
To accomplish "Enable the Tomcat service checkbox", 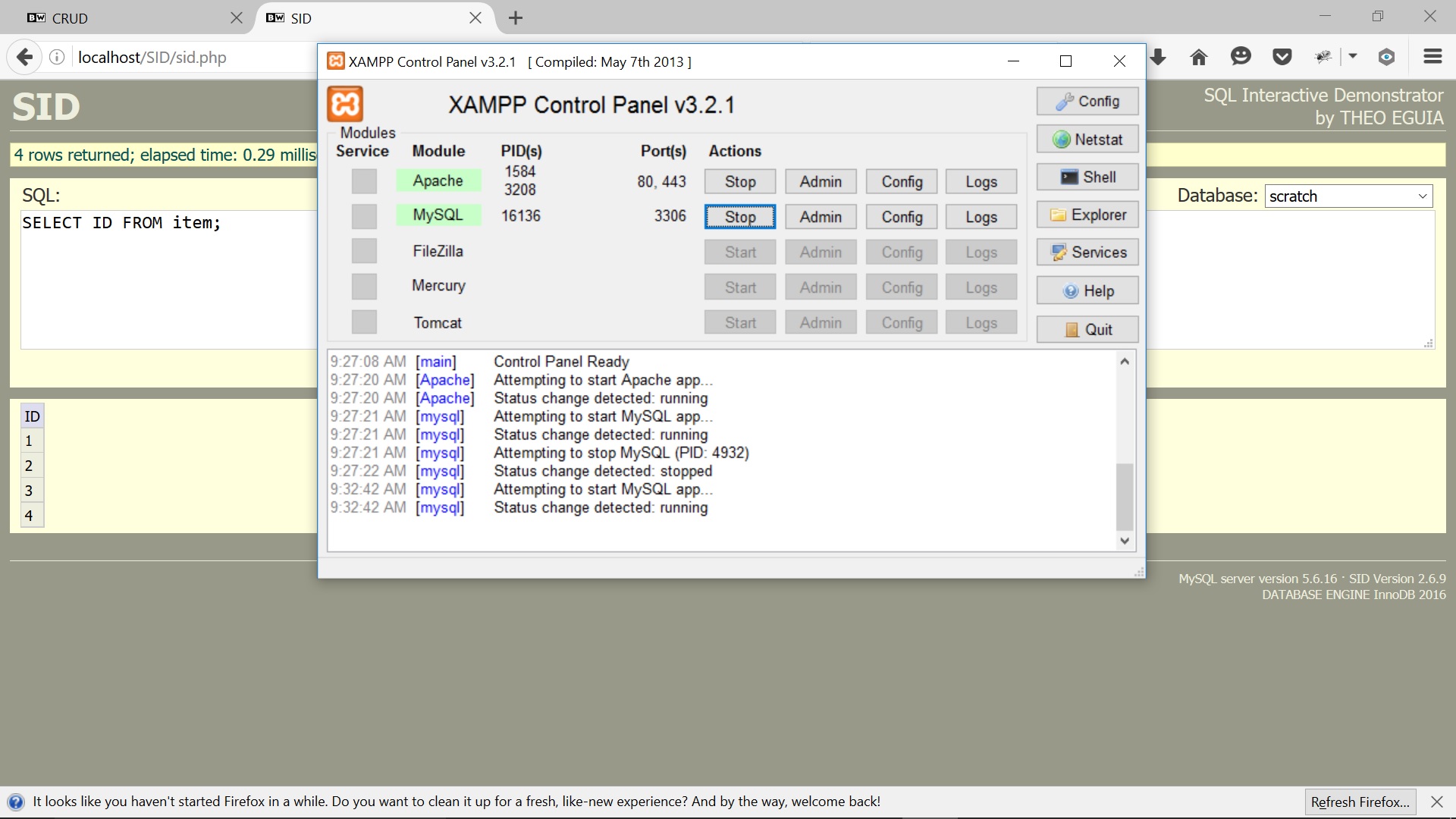I will [x=364, y=322].
